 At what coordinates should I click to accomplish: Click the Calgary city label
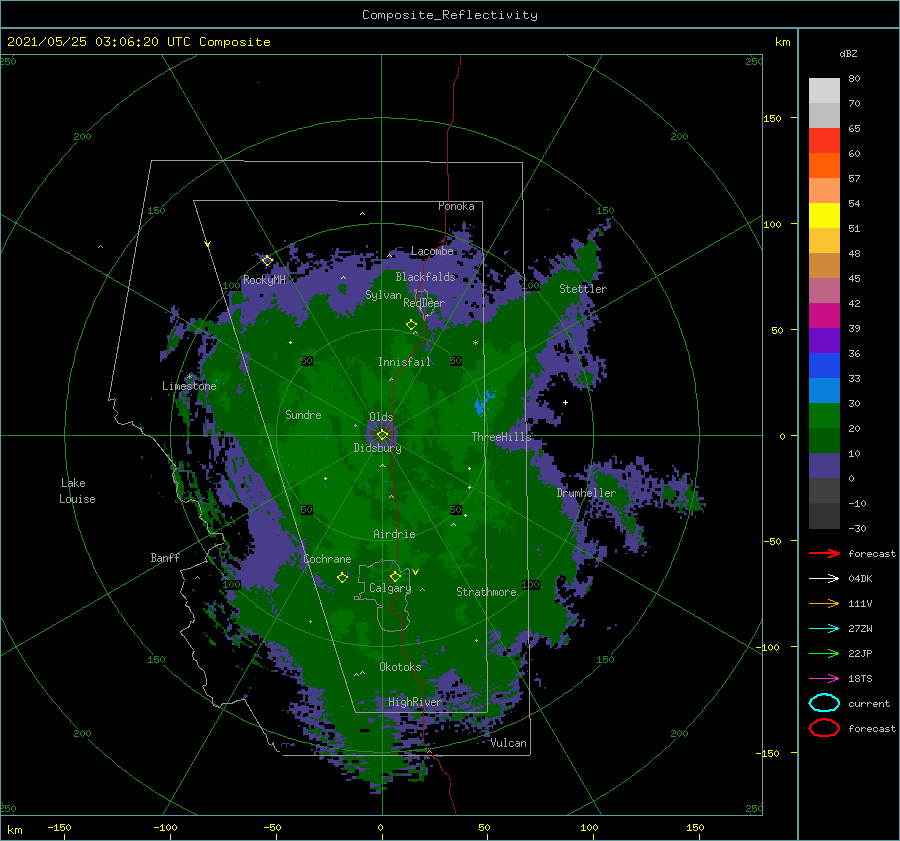pos(390,588)
